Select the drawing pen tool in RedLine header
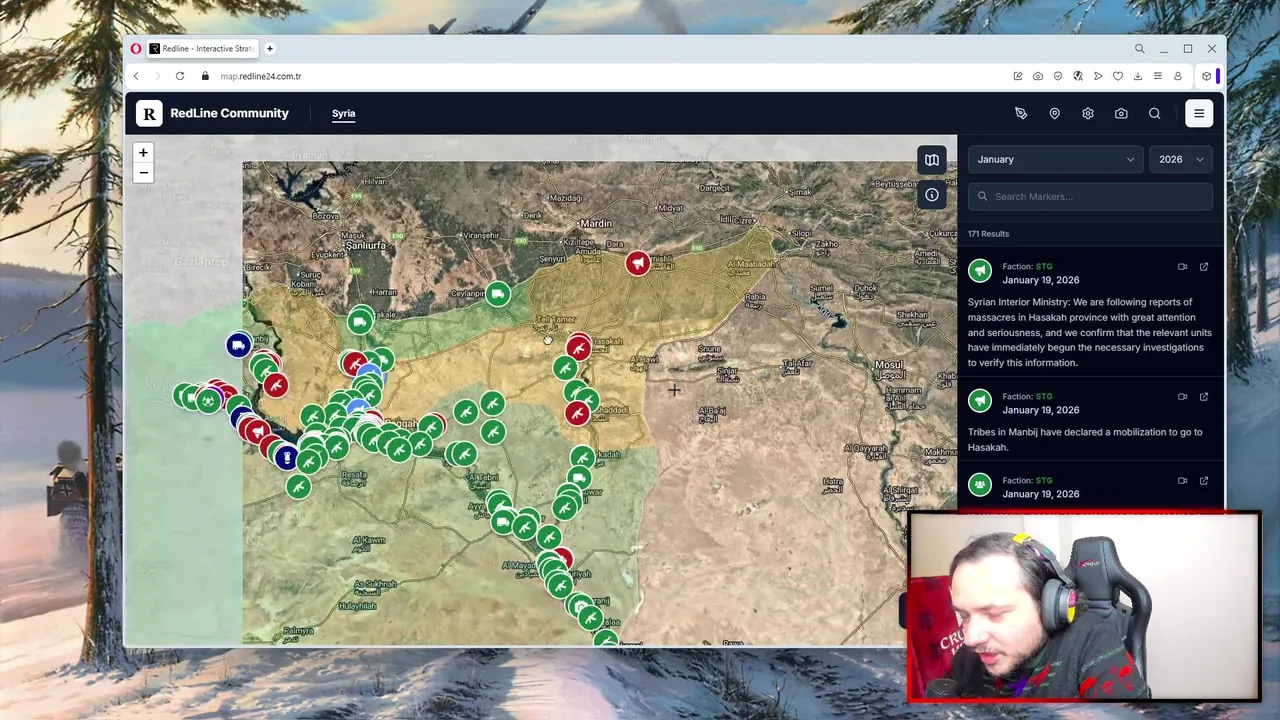This screenshot has width=1280, height=720. click(1021, 114)
